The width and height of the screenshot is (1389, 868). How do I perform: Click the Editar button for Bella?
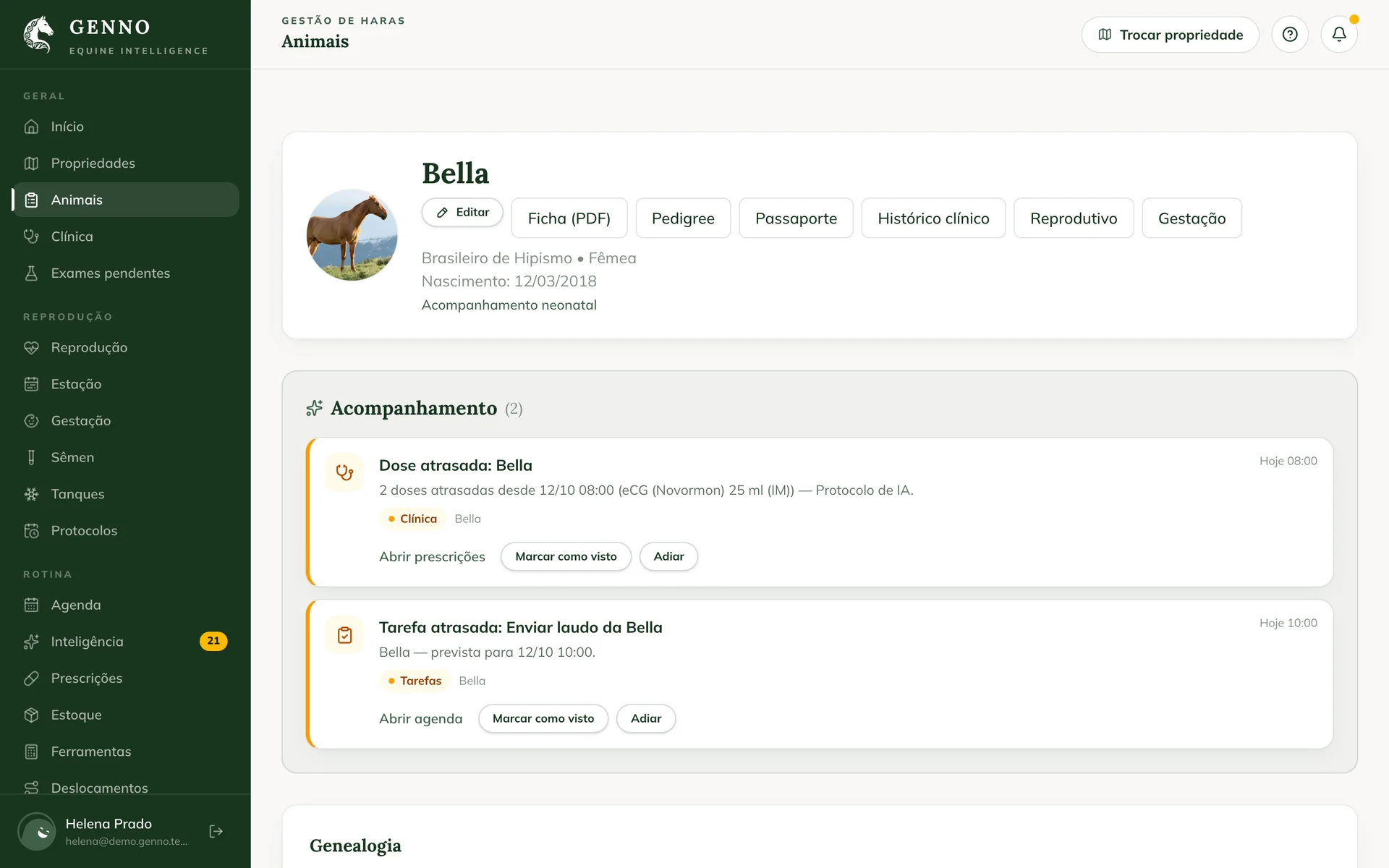coord(462,212)
